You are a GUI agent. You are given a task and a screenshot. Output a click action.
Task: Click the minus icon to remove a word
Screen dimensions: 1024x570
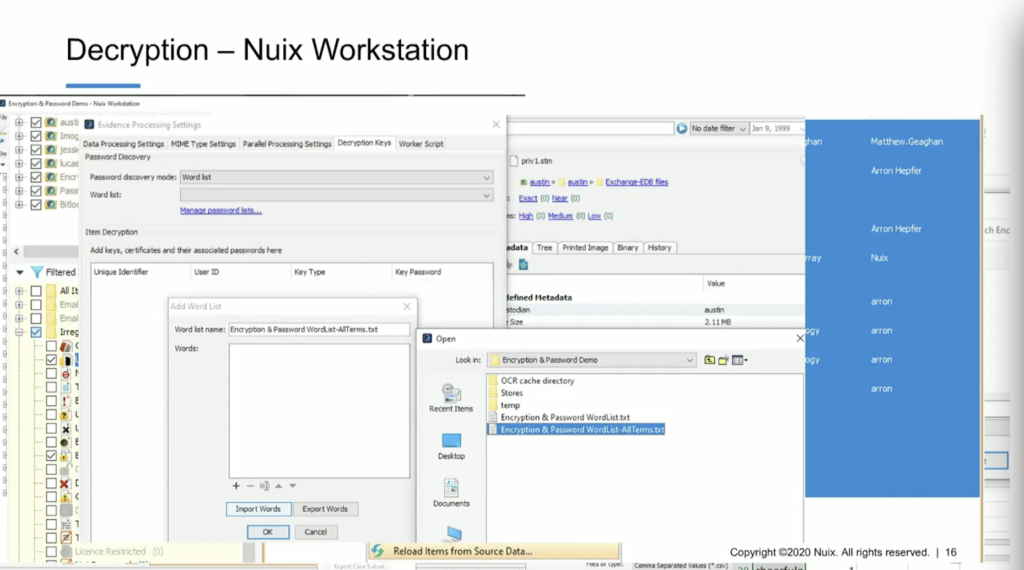(249, 486)
